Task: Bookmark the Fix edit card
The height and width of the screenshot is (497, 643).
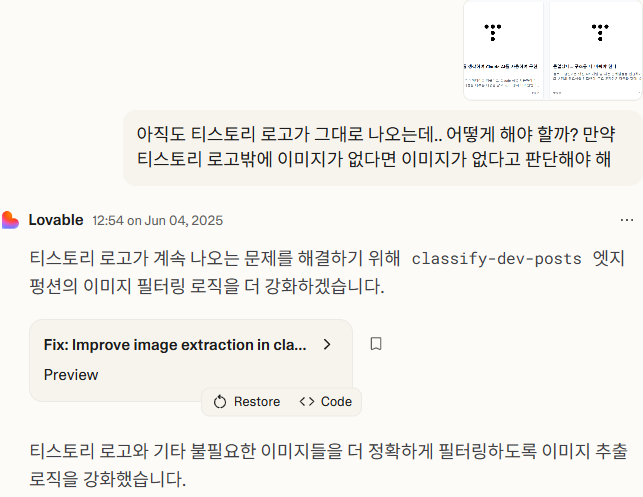Action: tap(376, 344)
